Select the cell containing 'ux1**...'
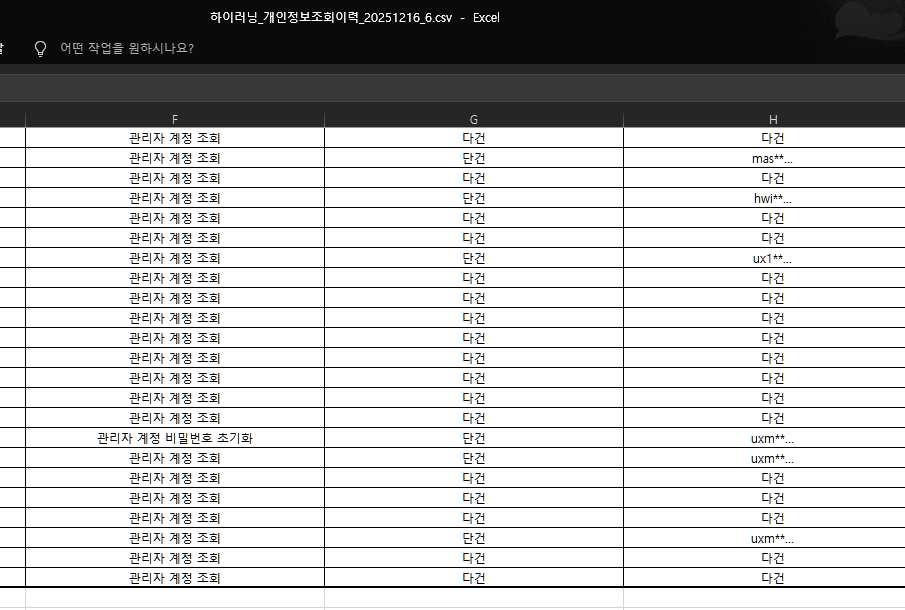This screenshot has height=610, width=905. pyautogui.click(x=772, y=258)
